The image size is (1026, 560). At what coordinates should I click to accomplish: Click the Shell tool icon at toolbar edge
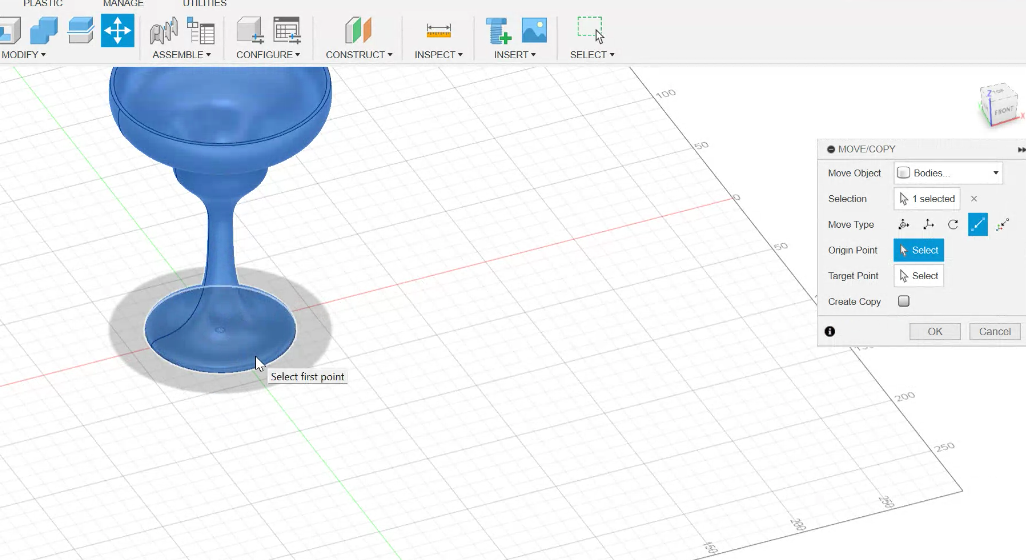click(10, 30)
